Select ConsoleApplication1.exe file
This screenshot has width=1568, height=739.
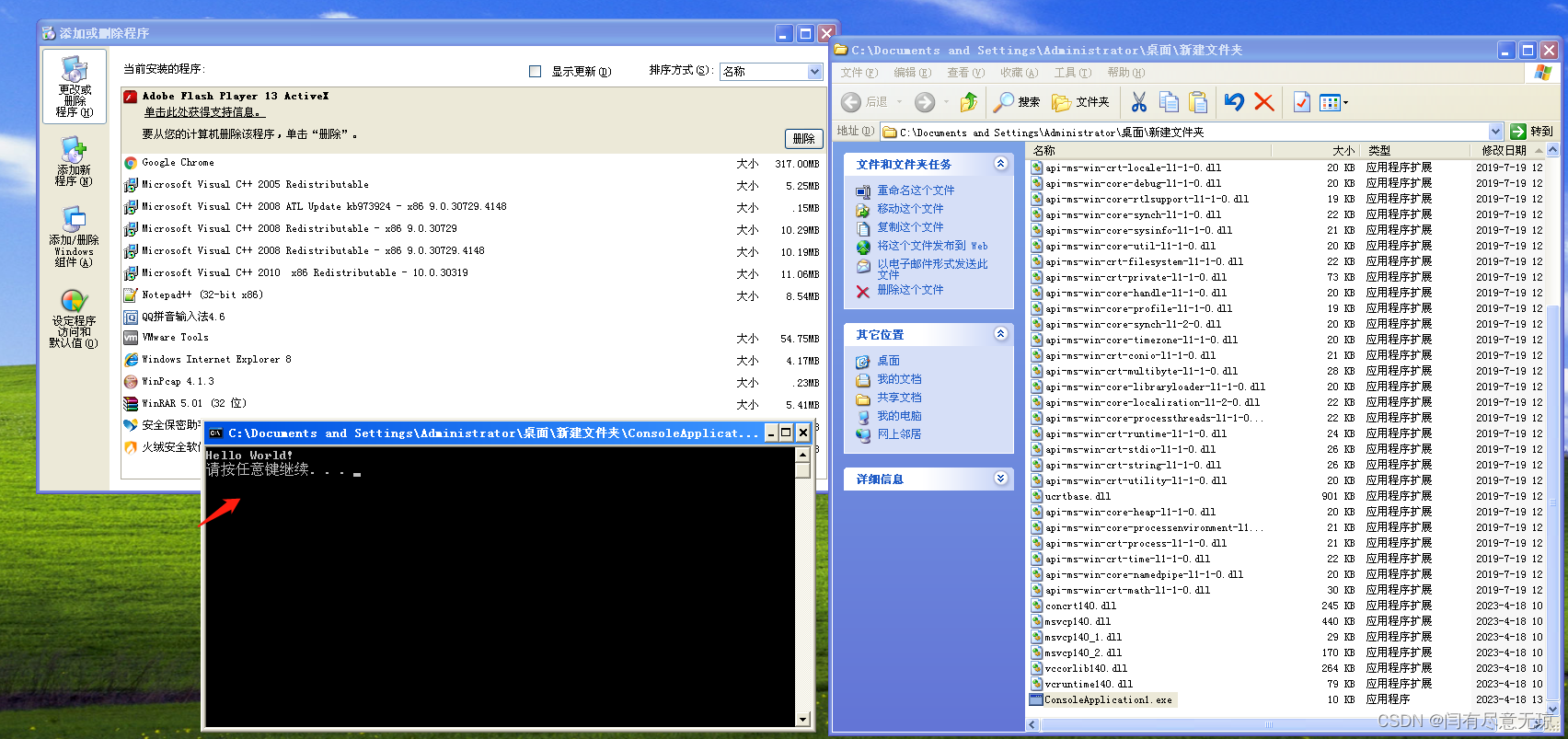click(1101, 699)
